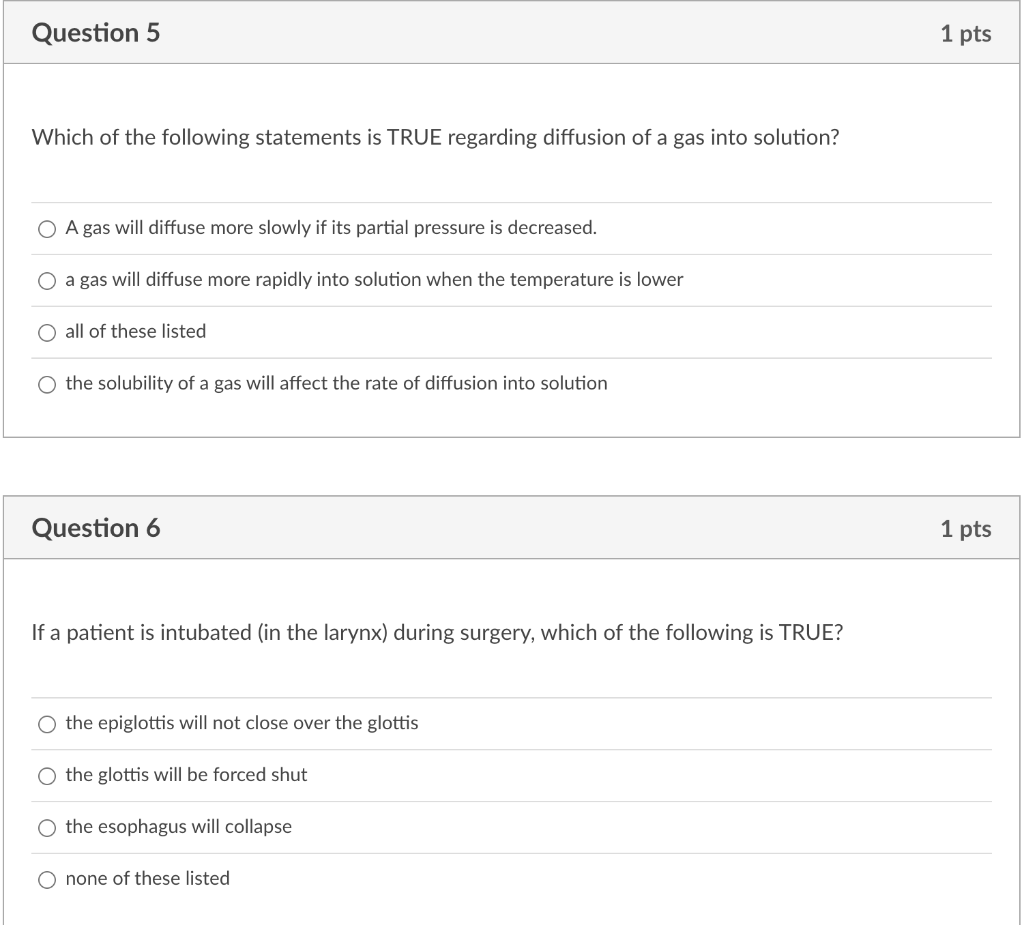The width and height of the screenshot is (1024, 925).
Task: Click the gas diffusion question prompt text
Action: pyautogui.click(x=436, y=137)
